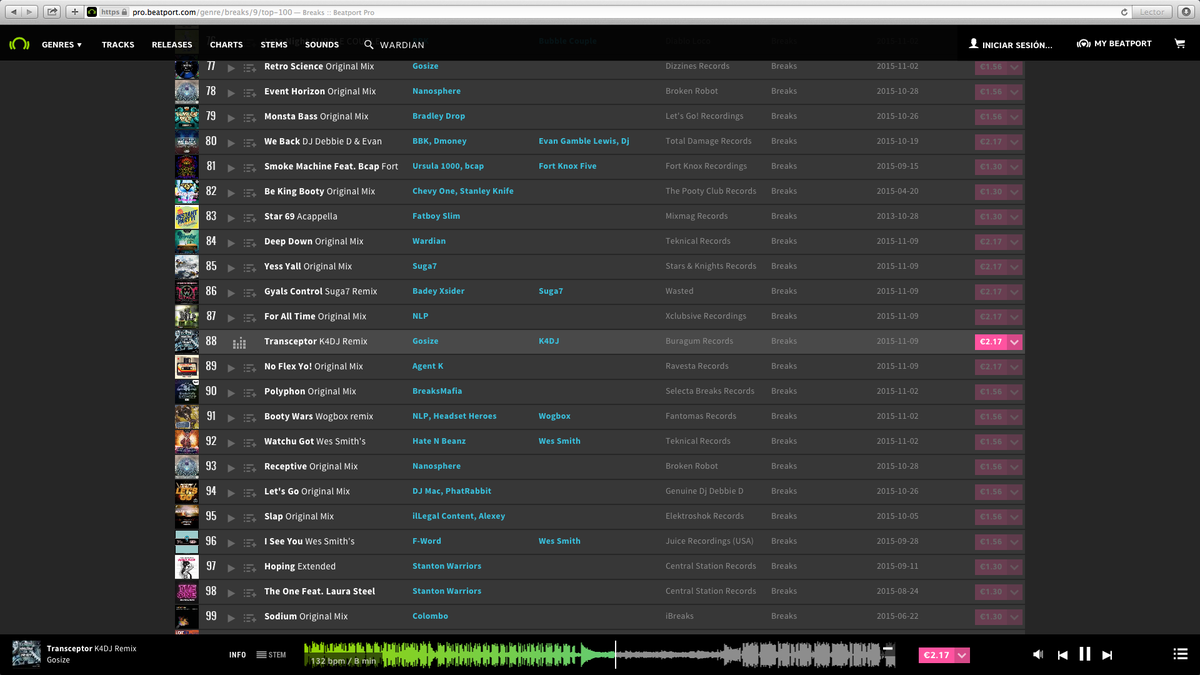Skip to the next track
The width and height of the screenshot is (1200, 675).
[1107, 655]
